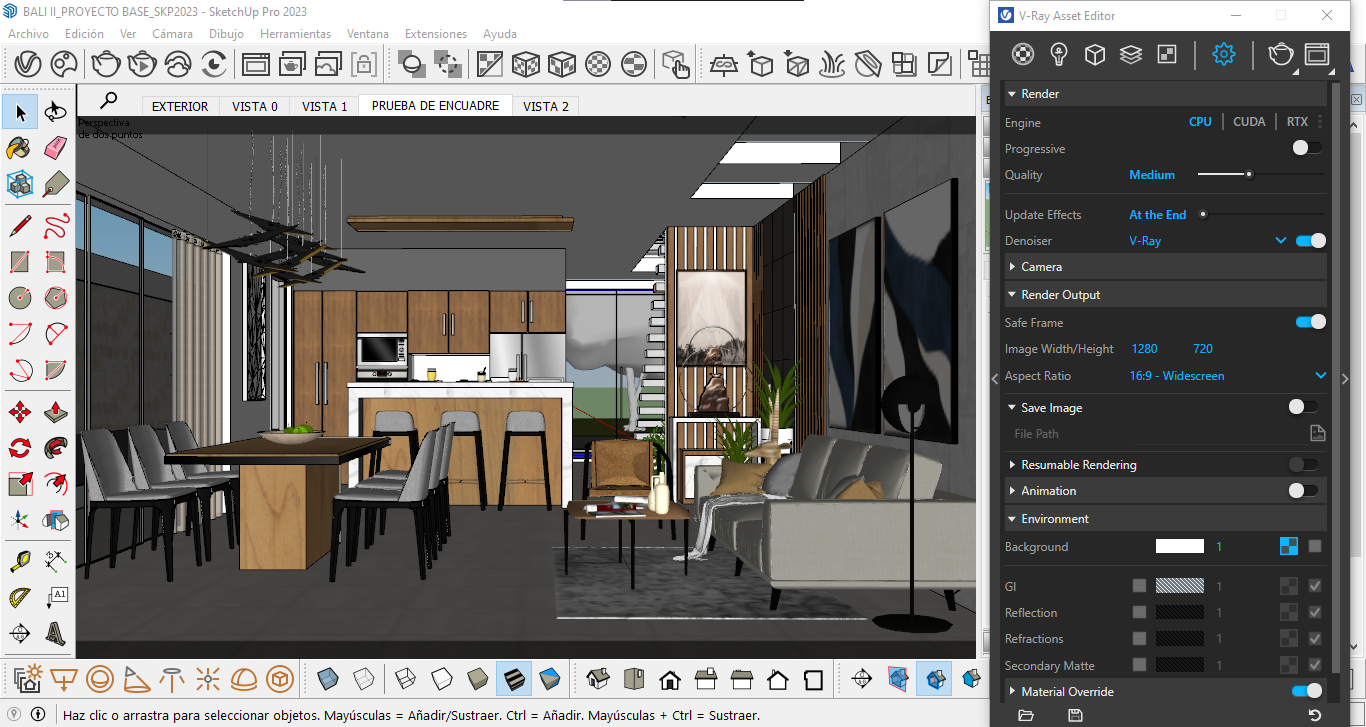This screenshot has height=727, width=1366.
Task: Disable the Safe Frame toggle
Action: tap(1310, 322)
